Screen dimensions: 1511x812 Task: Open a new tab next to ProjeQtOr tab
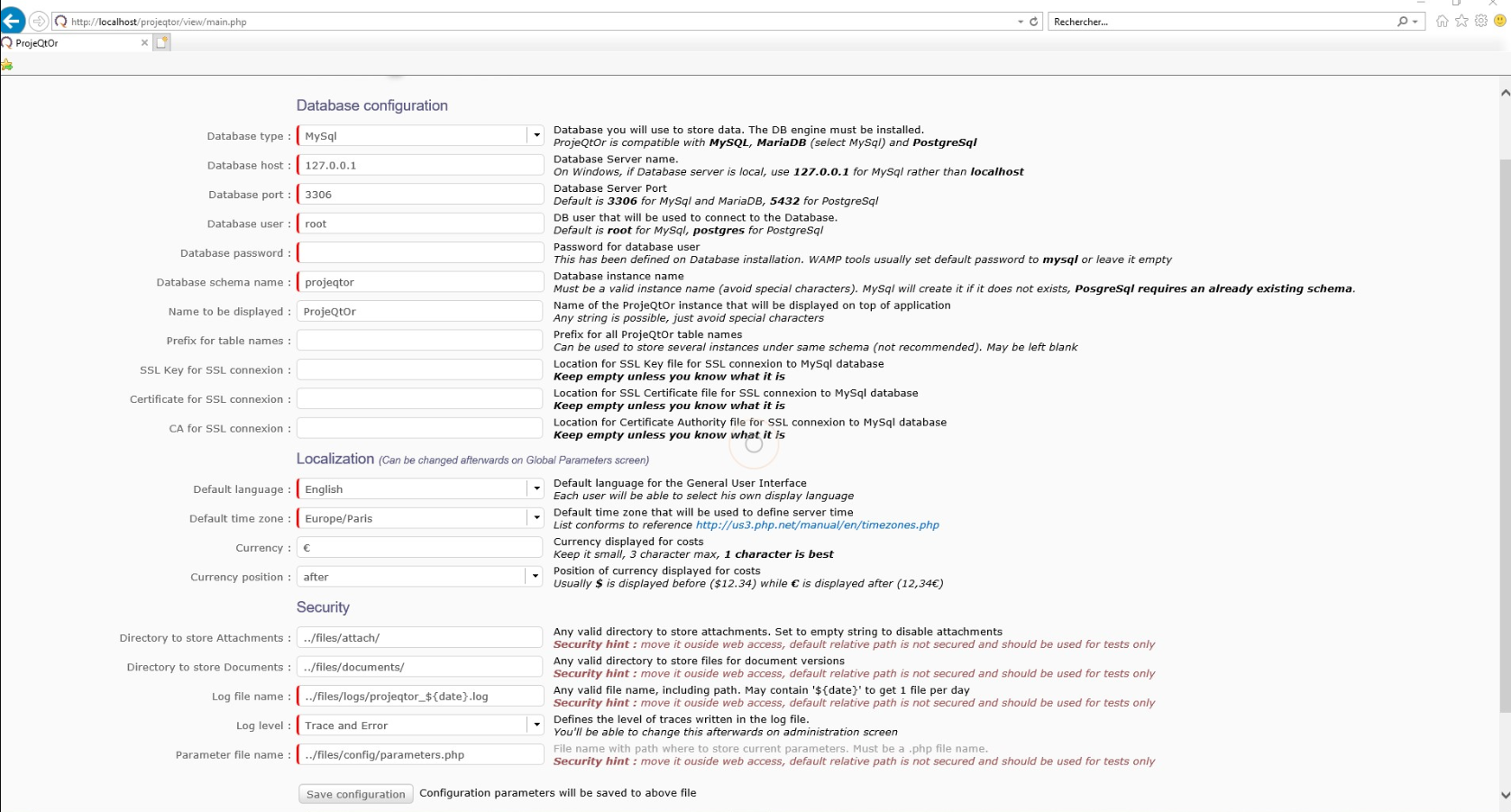(162, 42)
